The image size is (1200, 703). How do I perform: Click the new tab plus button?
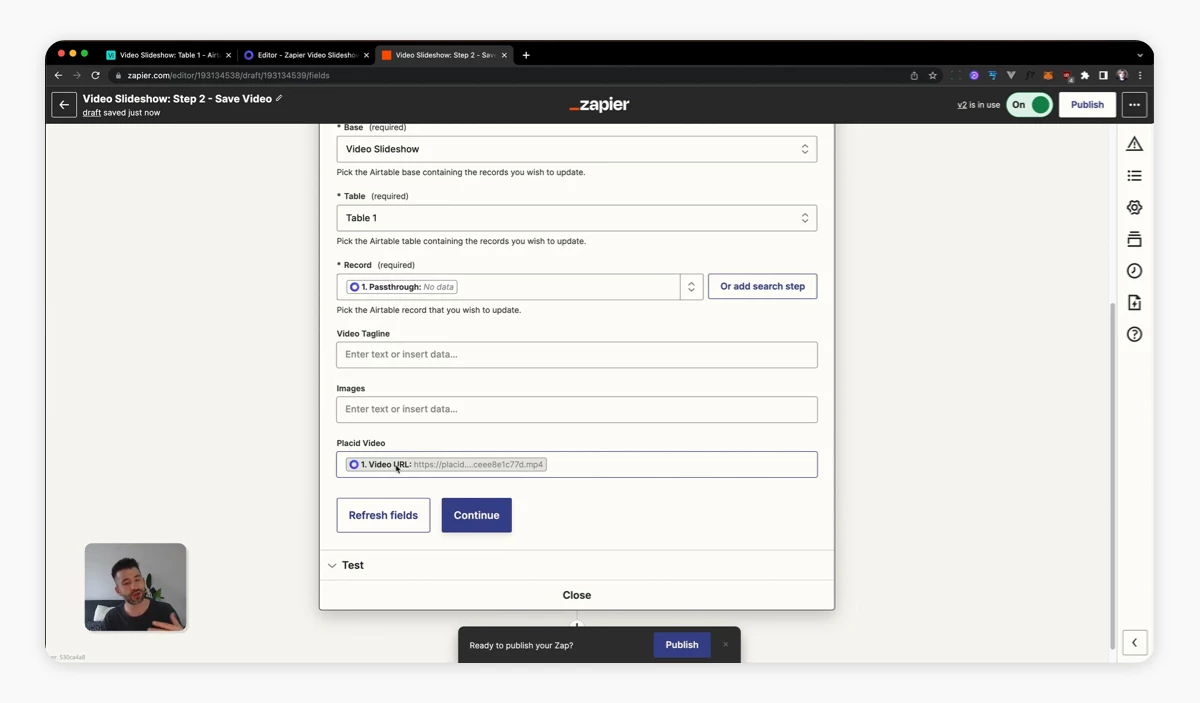coord(526,55)
